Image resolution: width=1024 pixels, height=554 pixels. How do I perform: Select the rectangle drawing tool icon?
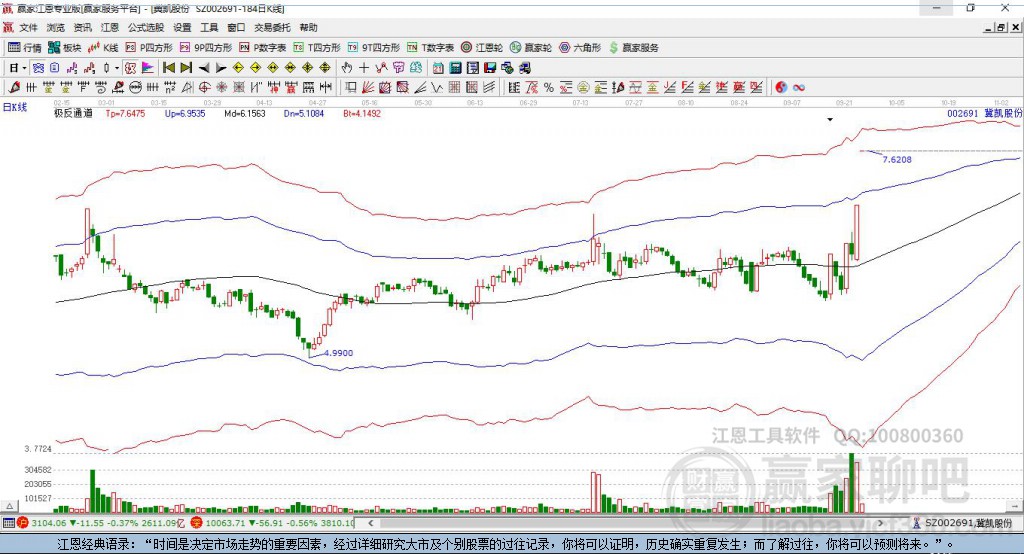click(351, 88)
